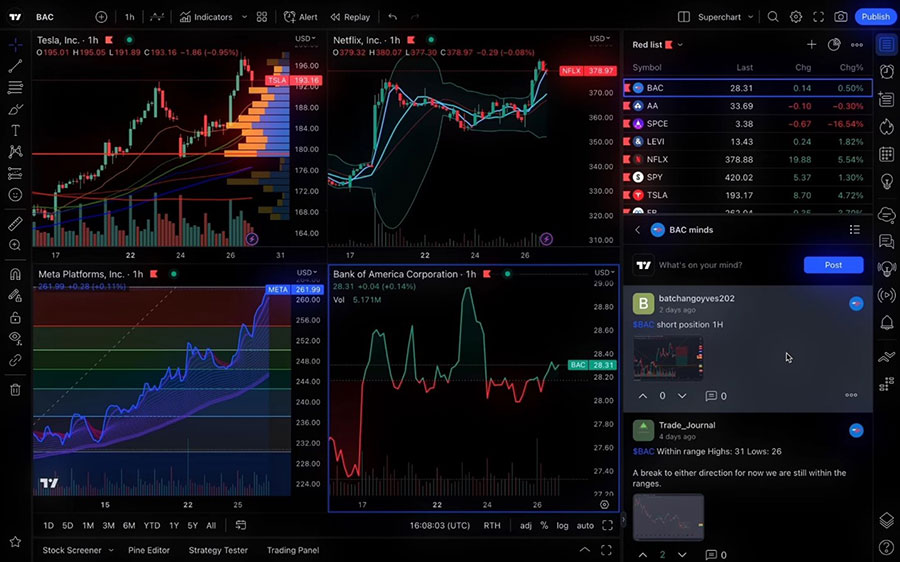The width and height of the screenshot is (900, 562).
Task: Toggle magnet mode in left toolbar
Action: [x=15, y=274]
